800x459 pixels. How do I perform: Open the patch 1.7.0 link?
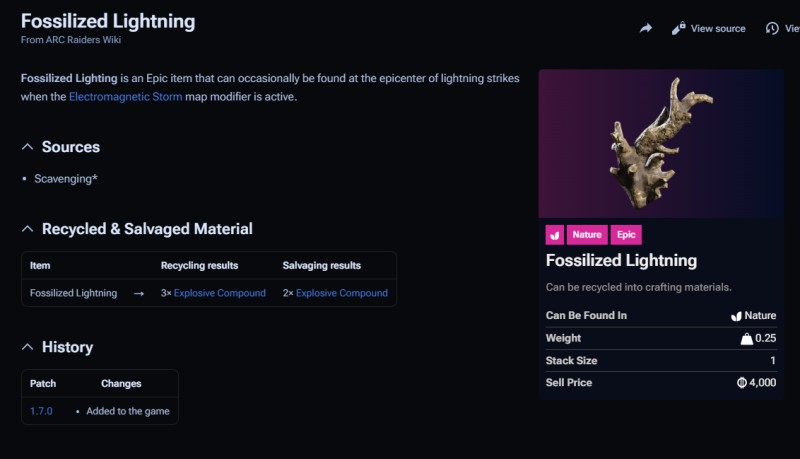tap(41, 411)
